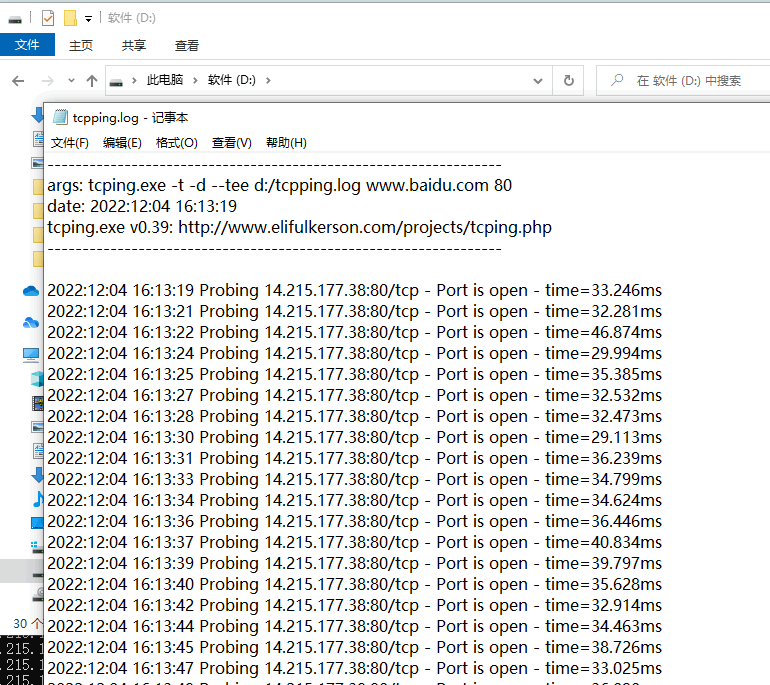Click log line with time=33.025ms

coord(355,668)
